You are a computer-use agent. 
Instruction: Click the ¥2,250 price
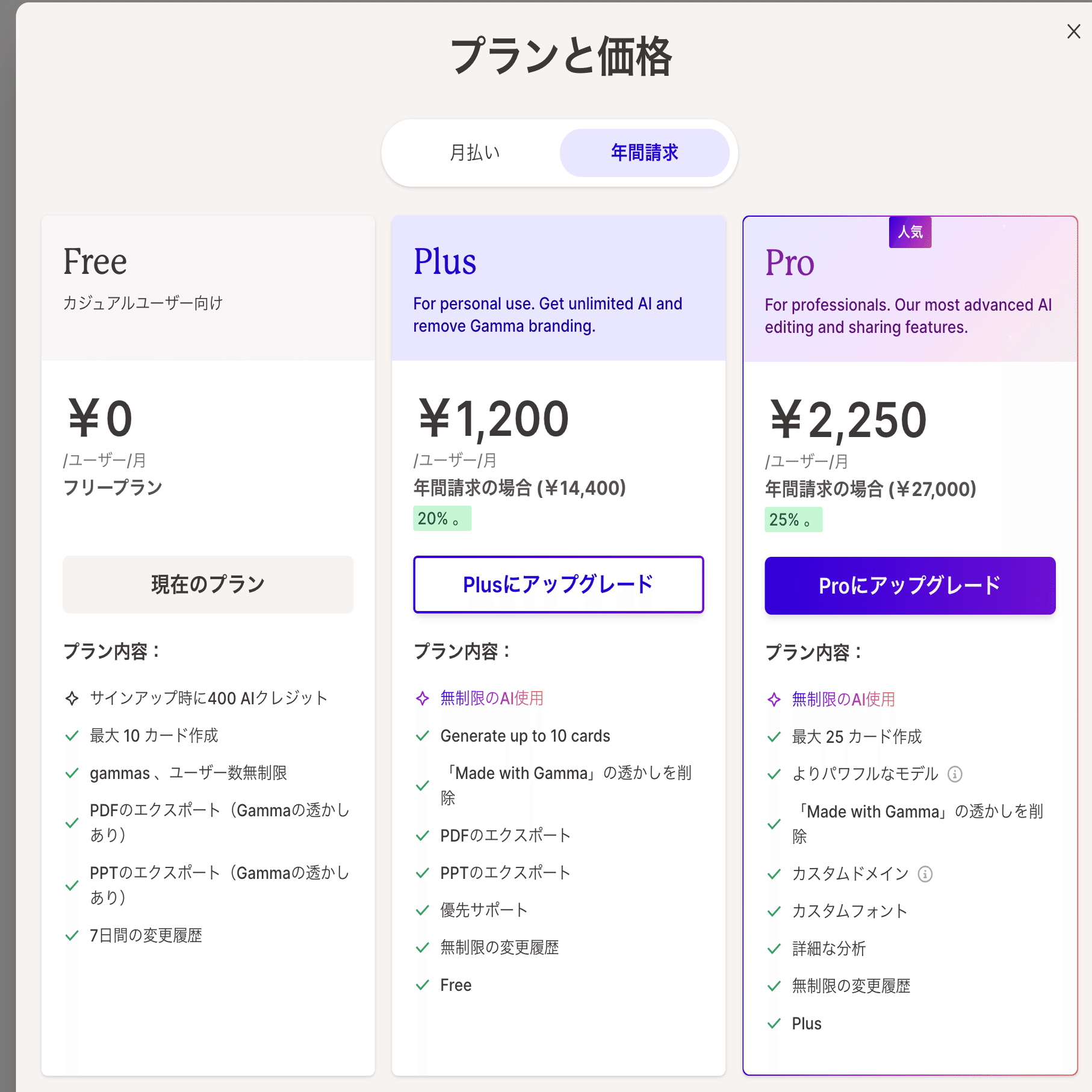coord(848,420)
